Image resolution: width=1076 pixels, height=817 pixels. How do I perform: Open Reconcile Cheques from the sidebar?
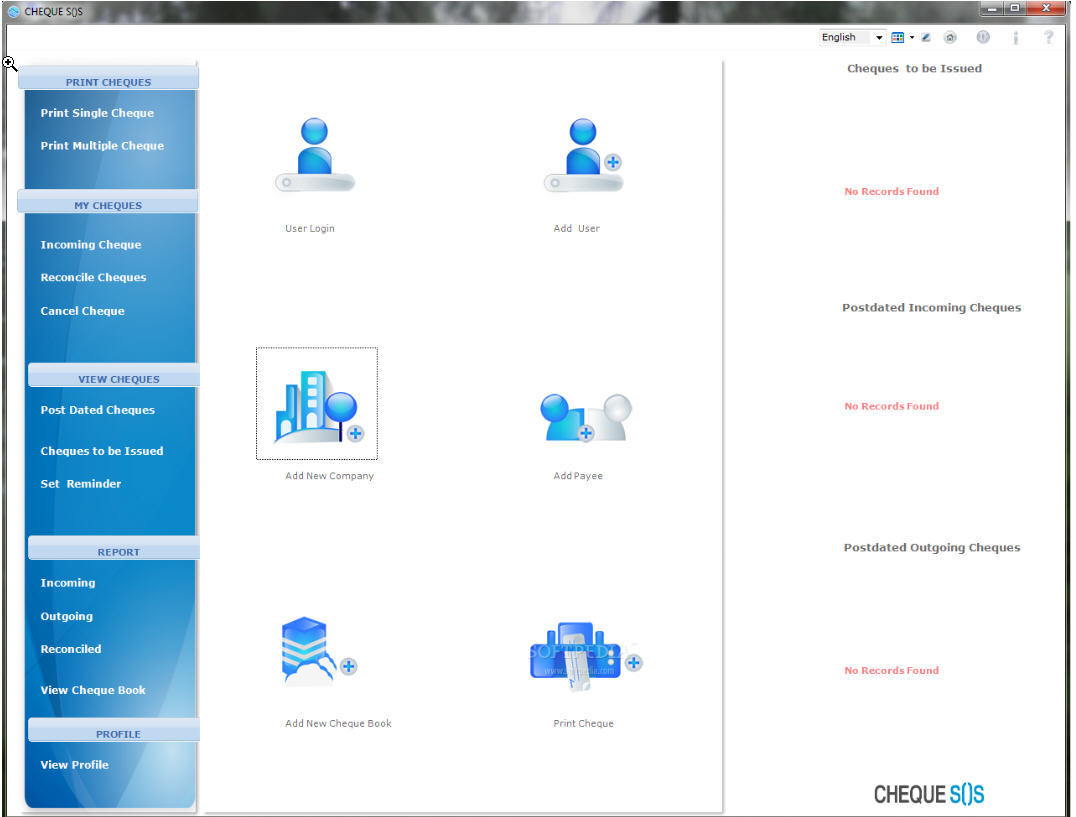[x=93, y=277]
